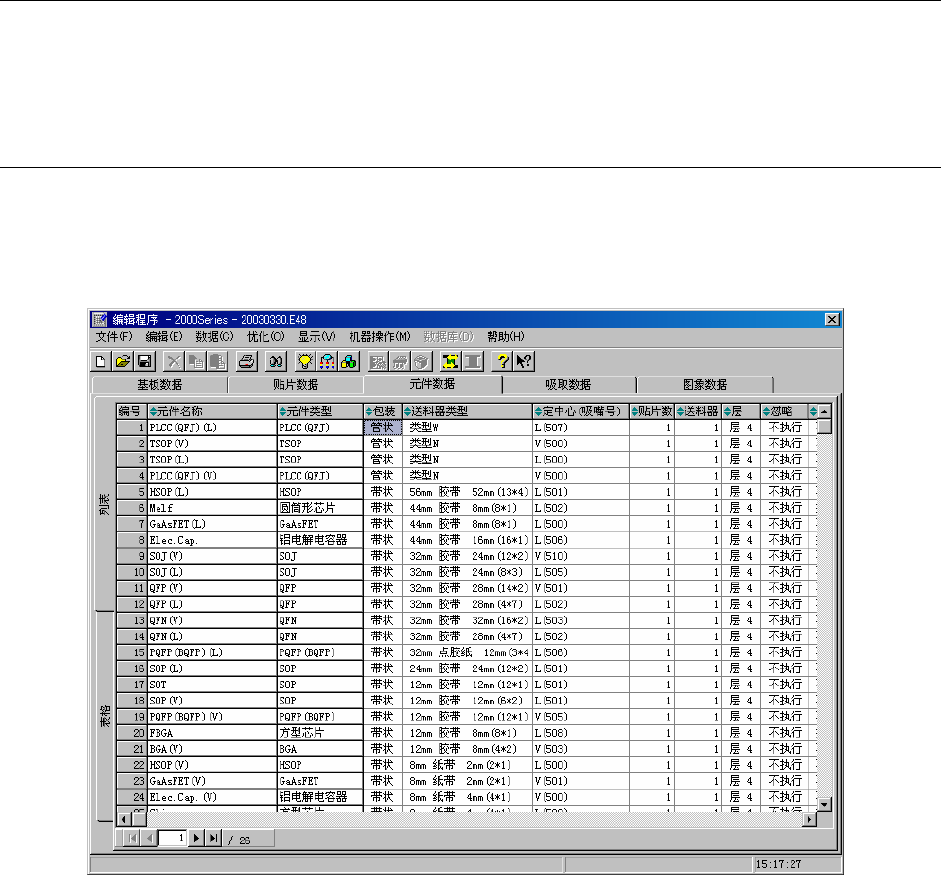Open the 数据(C) menu
Screen dimensions: 941x875
point(214,337)
